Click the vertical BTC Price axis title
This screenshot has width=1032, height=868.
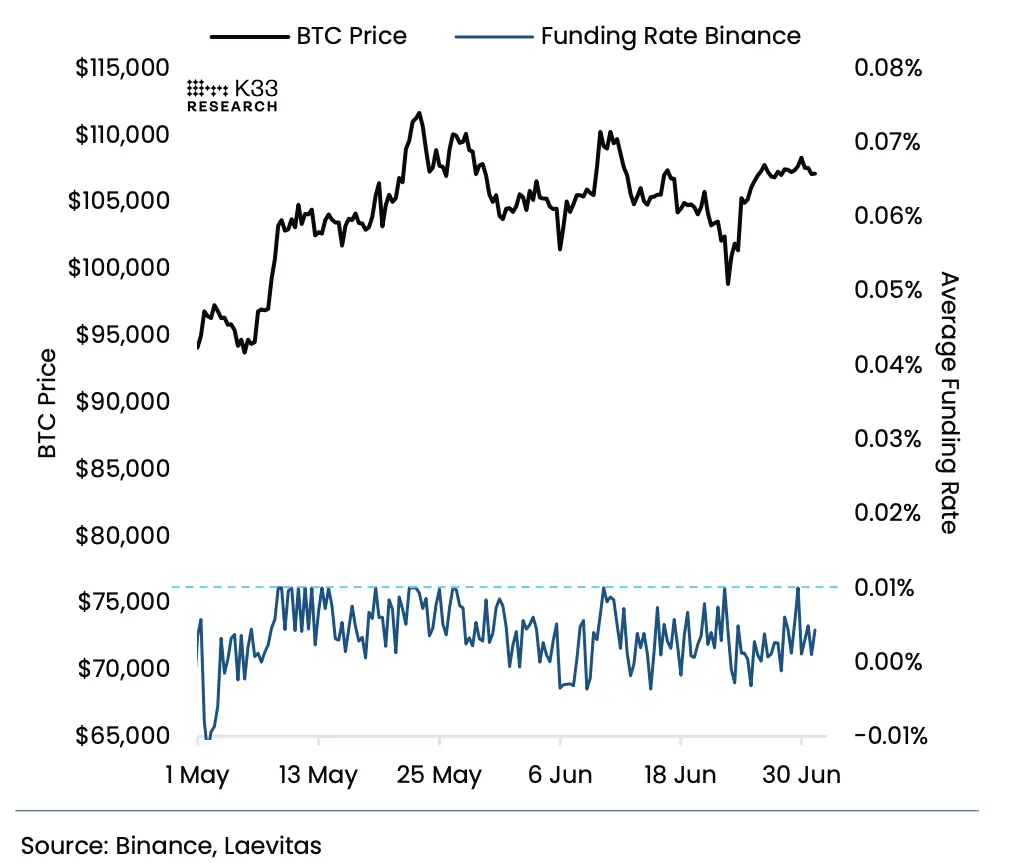click(47, 404)
